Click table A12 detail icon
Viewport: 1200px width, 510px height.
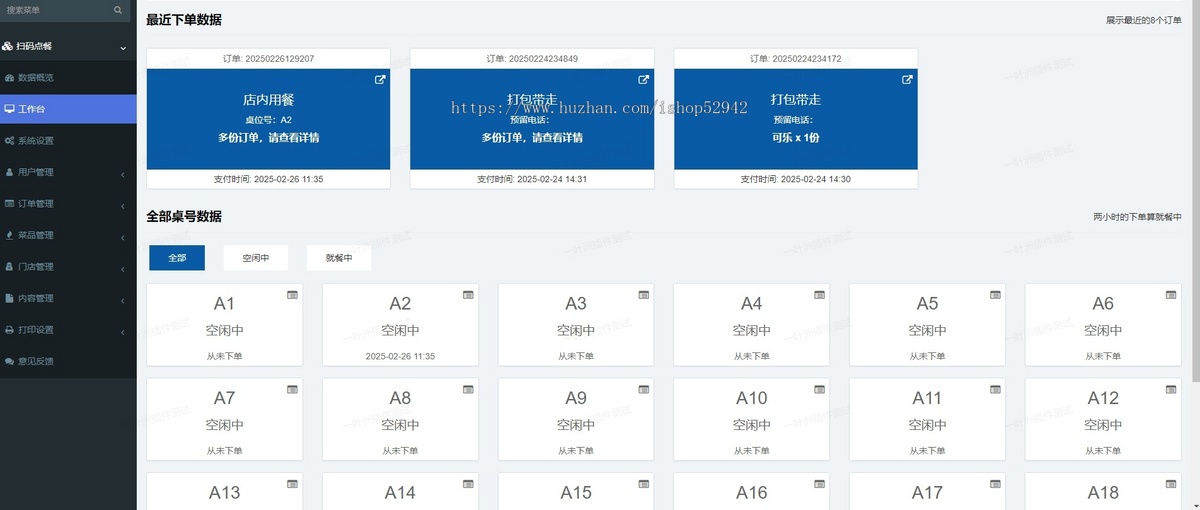click(x=1171, y=389)
